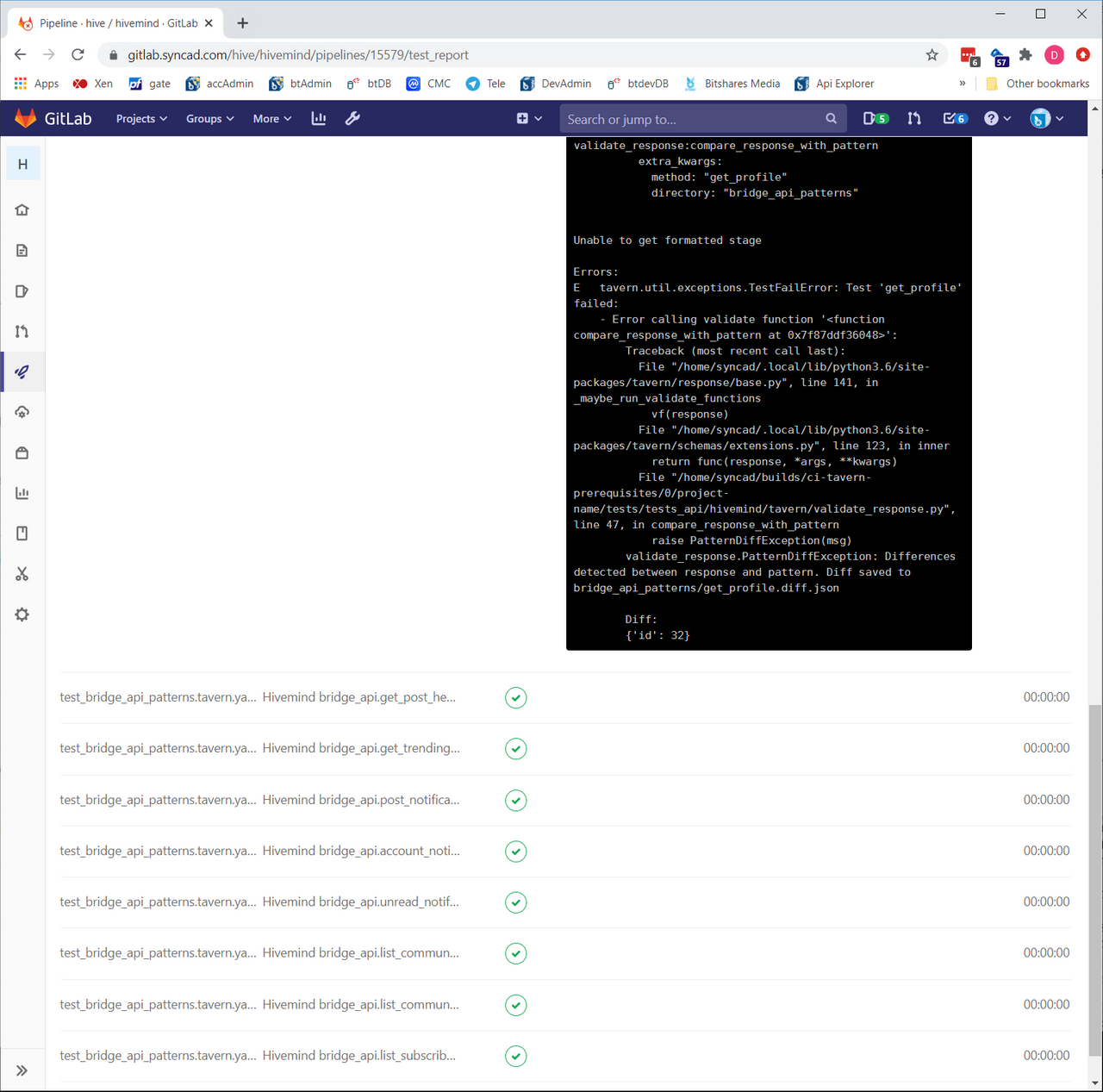Click passed status icon for list_subscrib... row
The image size is (1103, 1092).
pos(515,1056)
